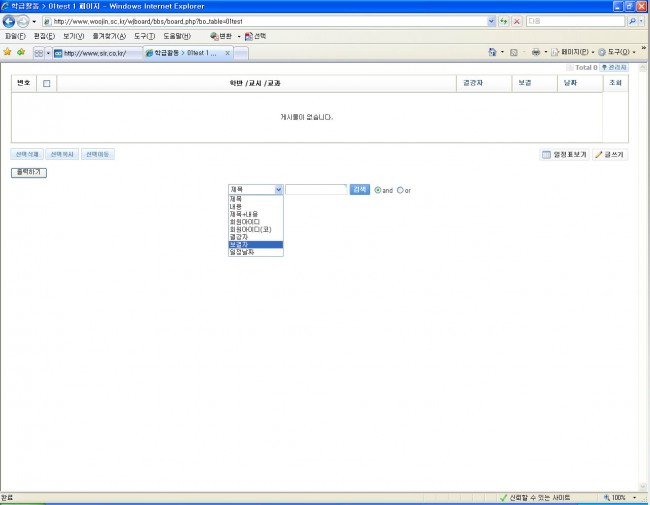Screen dimensions: 650x505
Task: Choose 결강자 option in dropdown list
Action: point(256,237)
